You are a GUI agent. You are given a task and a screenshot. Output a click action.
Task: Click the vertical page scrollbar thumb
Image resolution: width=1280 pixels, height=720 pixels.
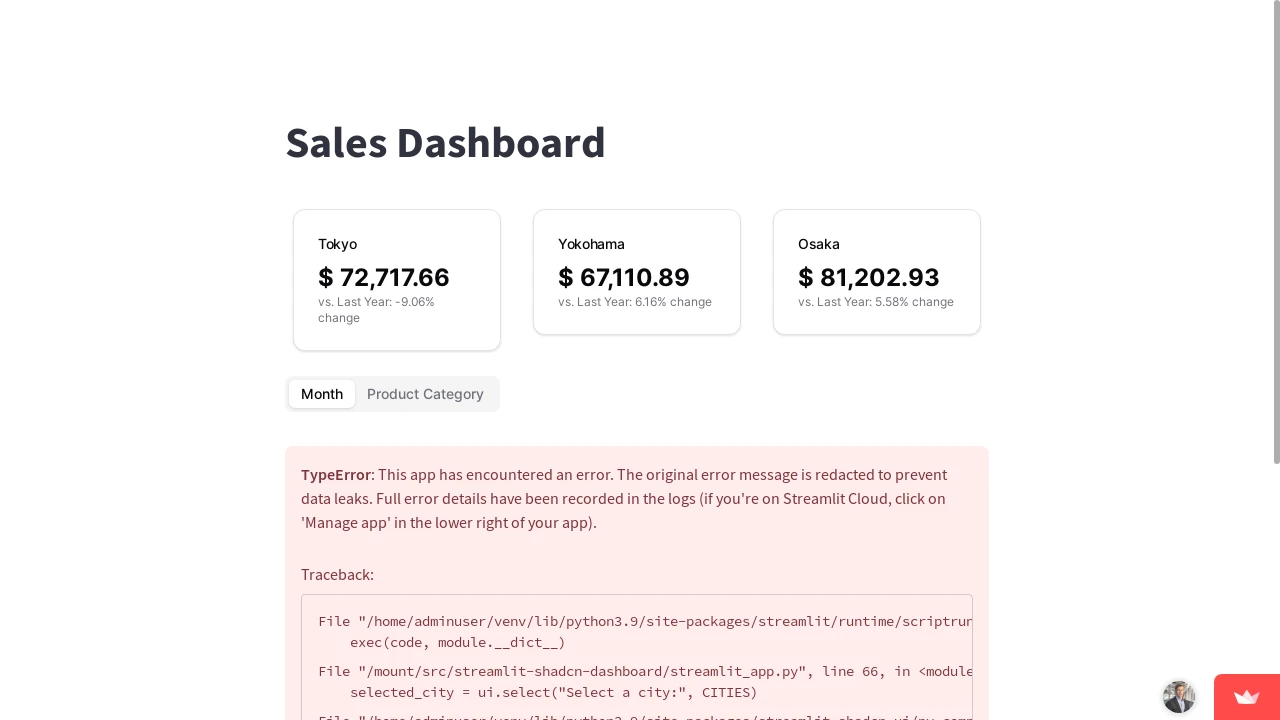[x=1276, y=232]
